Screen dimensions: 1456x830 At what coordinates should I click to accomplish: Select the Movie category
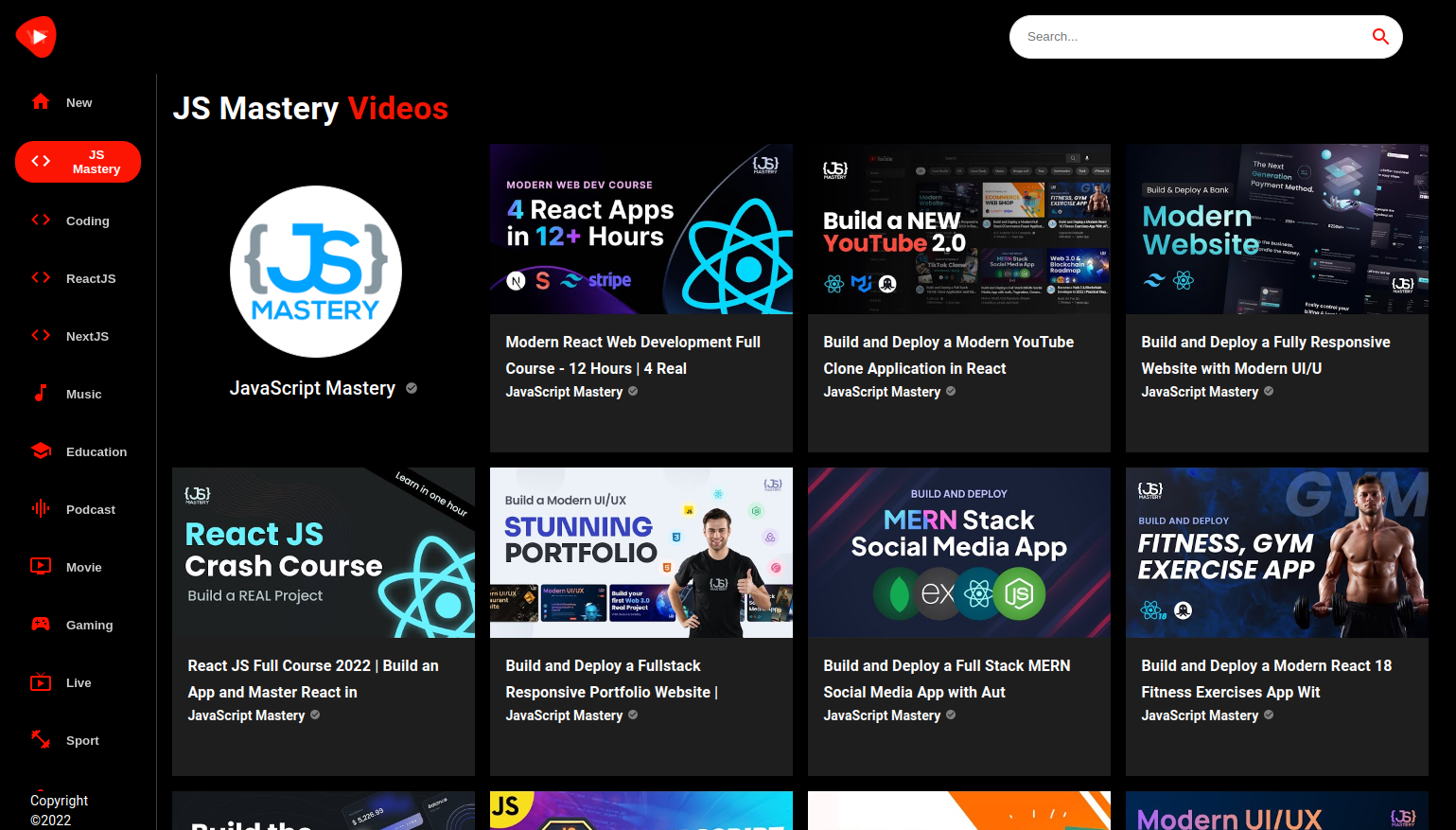pos(78,567)
